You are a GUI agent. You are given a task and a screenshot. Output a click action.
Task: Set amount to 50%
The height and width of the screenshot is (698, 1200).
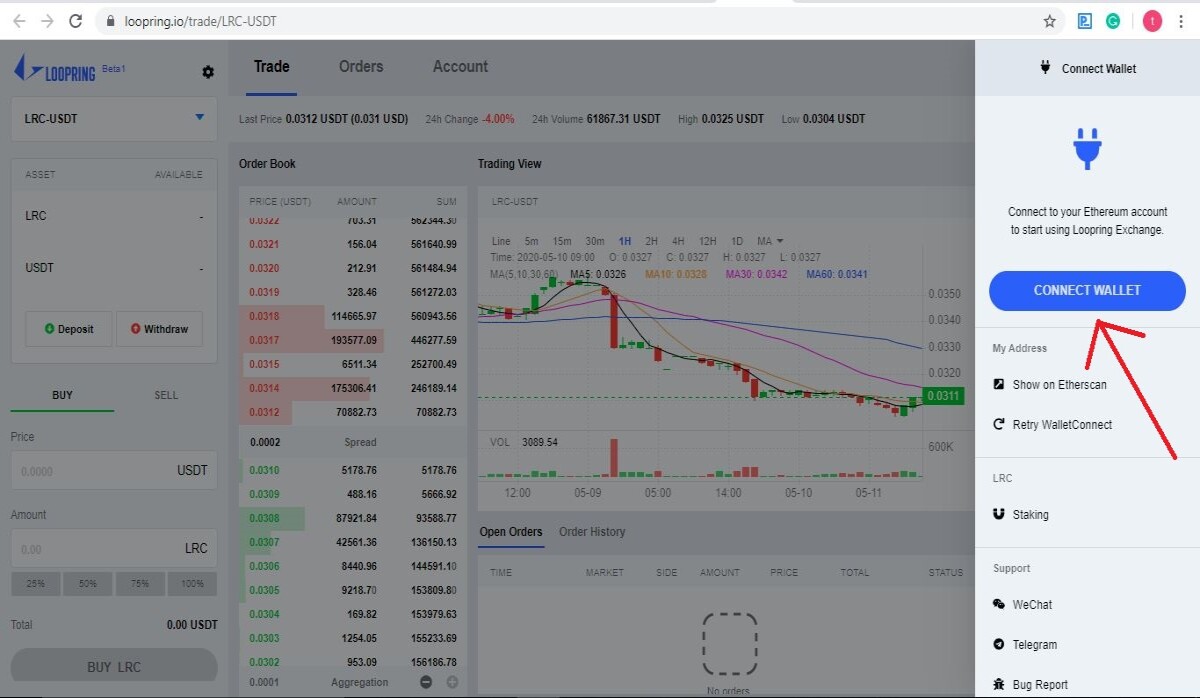[x=88, y=583]
